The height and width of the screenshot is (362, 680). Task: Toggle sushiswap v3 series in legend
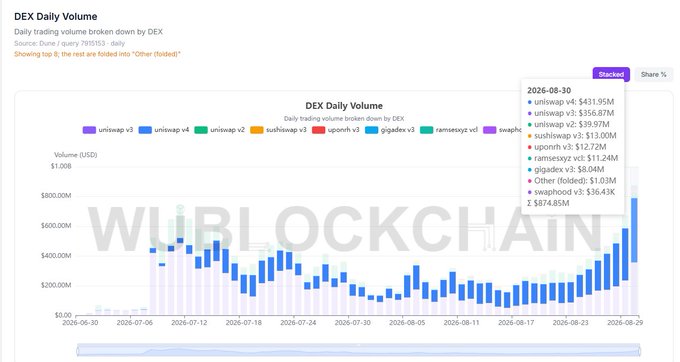[278, 130]
